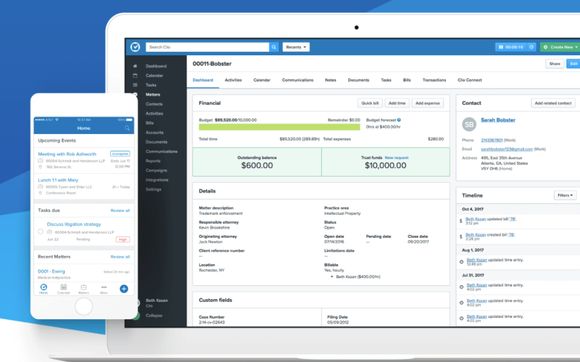Tap the Complete badge on the meeting event

[x=120, y=153]
